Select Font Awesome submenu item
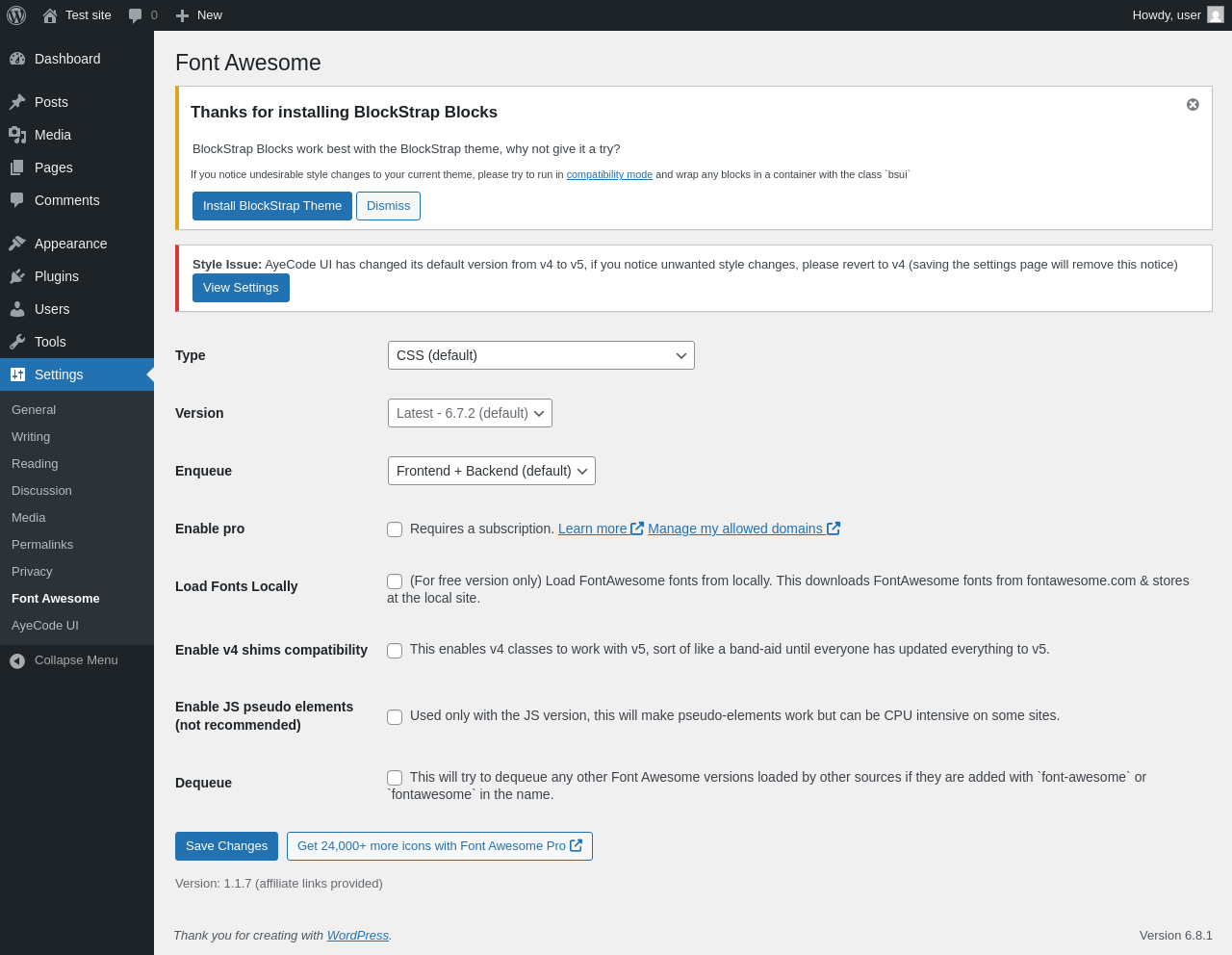This screenshot has width=1232, height=955. click(56, 599)
